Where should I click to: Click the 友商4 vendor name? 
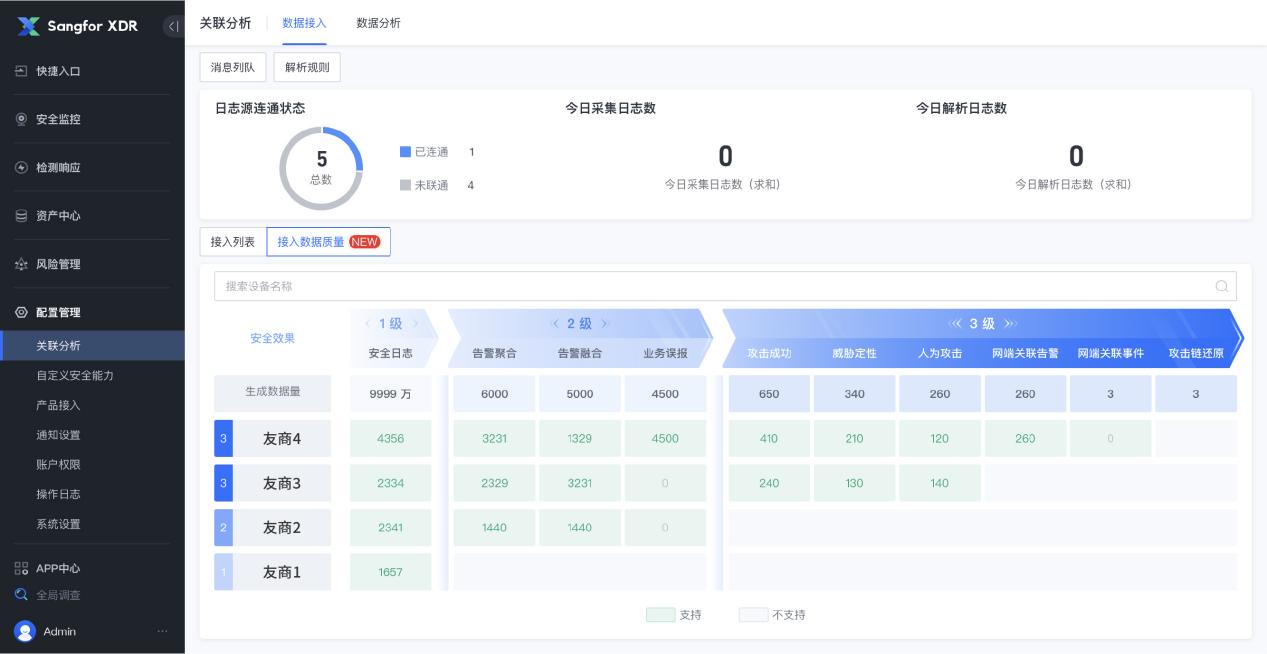[x=282, y=439]
